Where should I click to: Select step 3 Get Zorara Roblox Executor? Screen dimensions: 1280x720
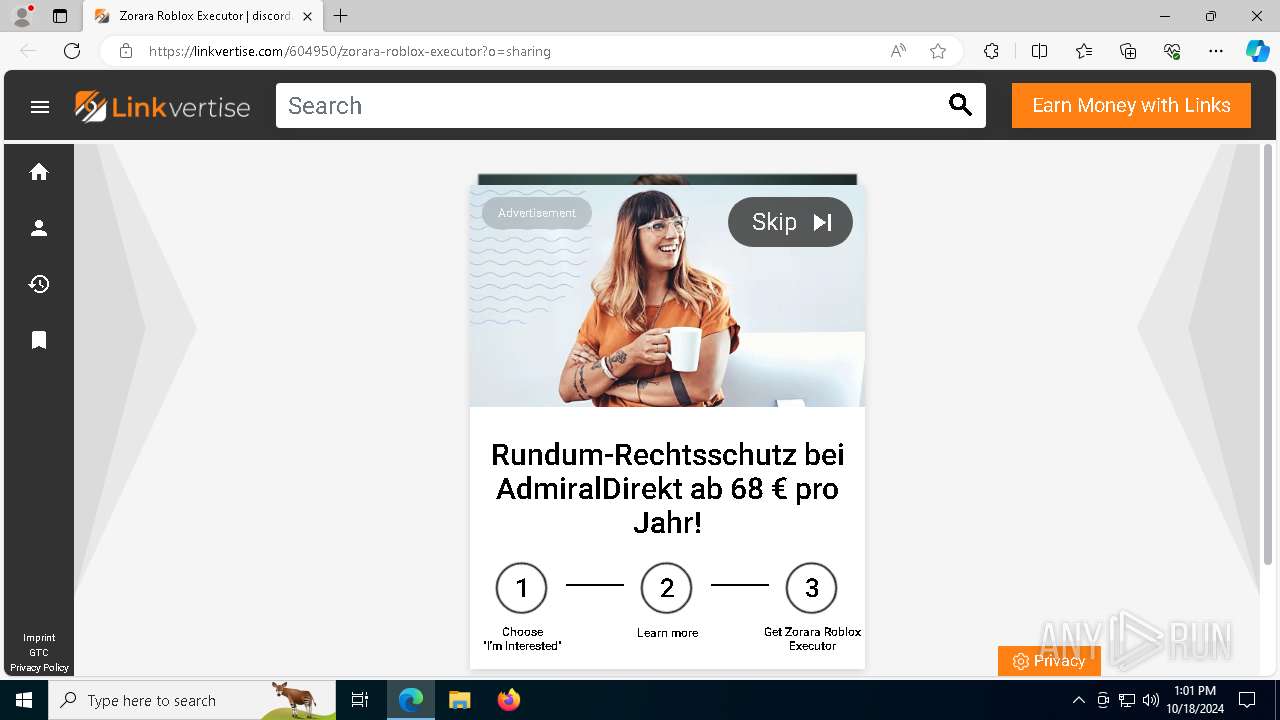[812, 606]
